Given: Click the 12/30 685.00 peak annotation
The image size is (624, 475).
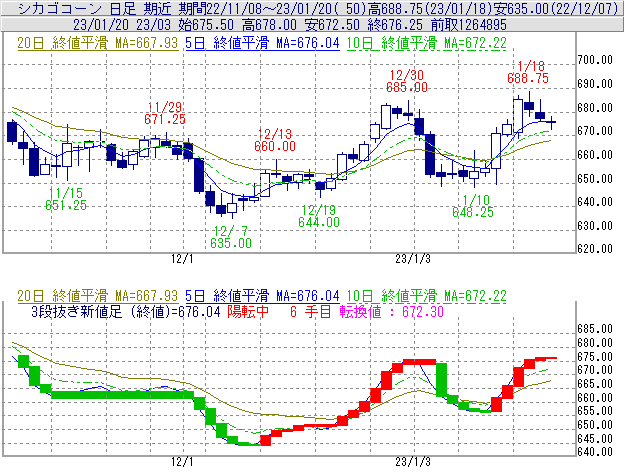Looking at the screenshot, I should (x=407, y=81).
